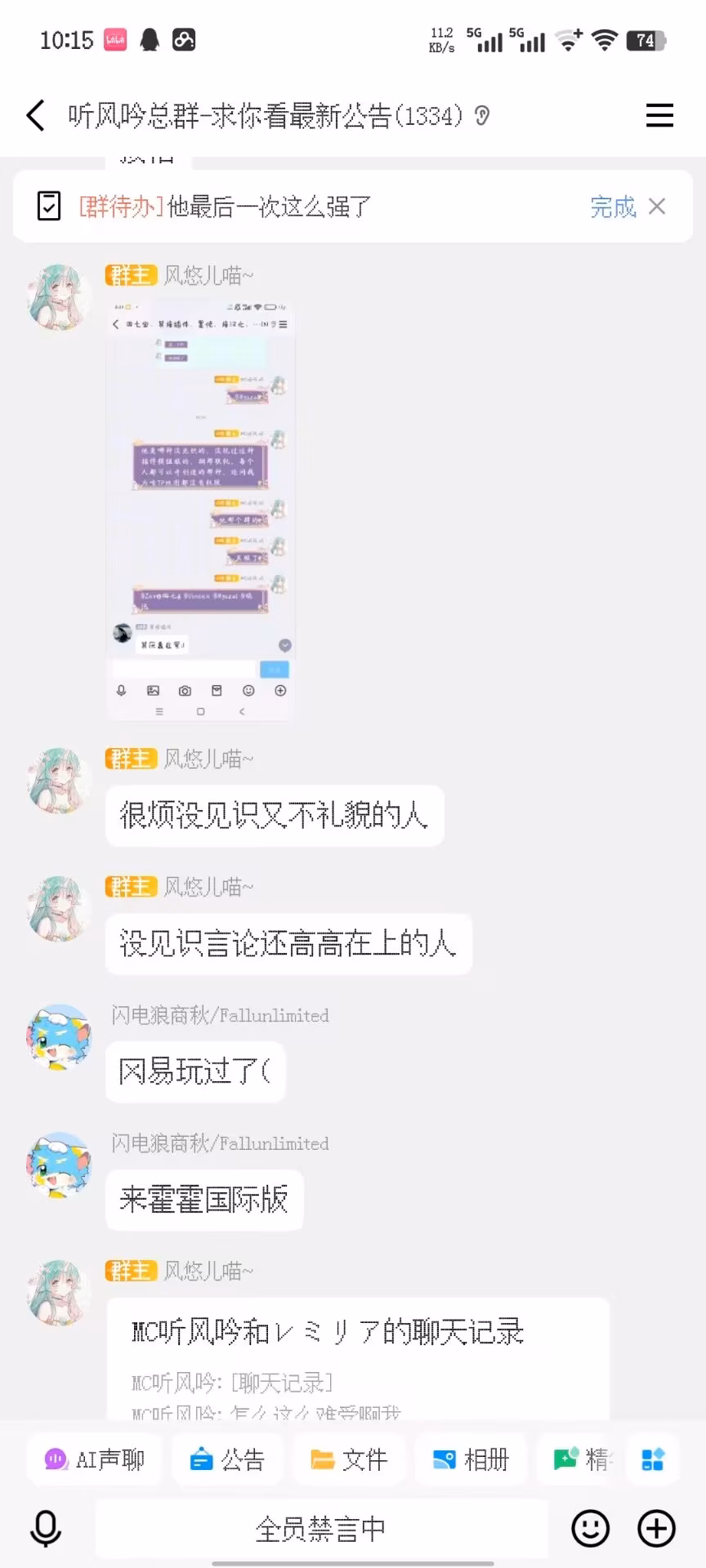Open the group to-do checklist icon
The image size is (706, 1568).
click(x=49, y=206)
